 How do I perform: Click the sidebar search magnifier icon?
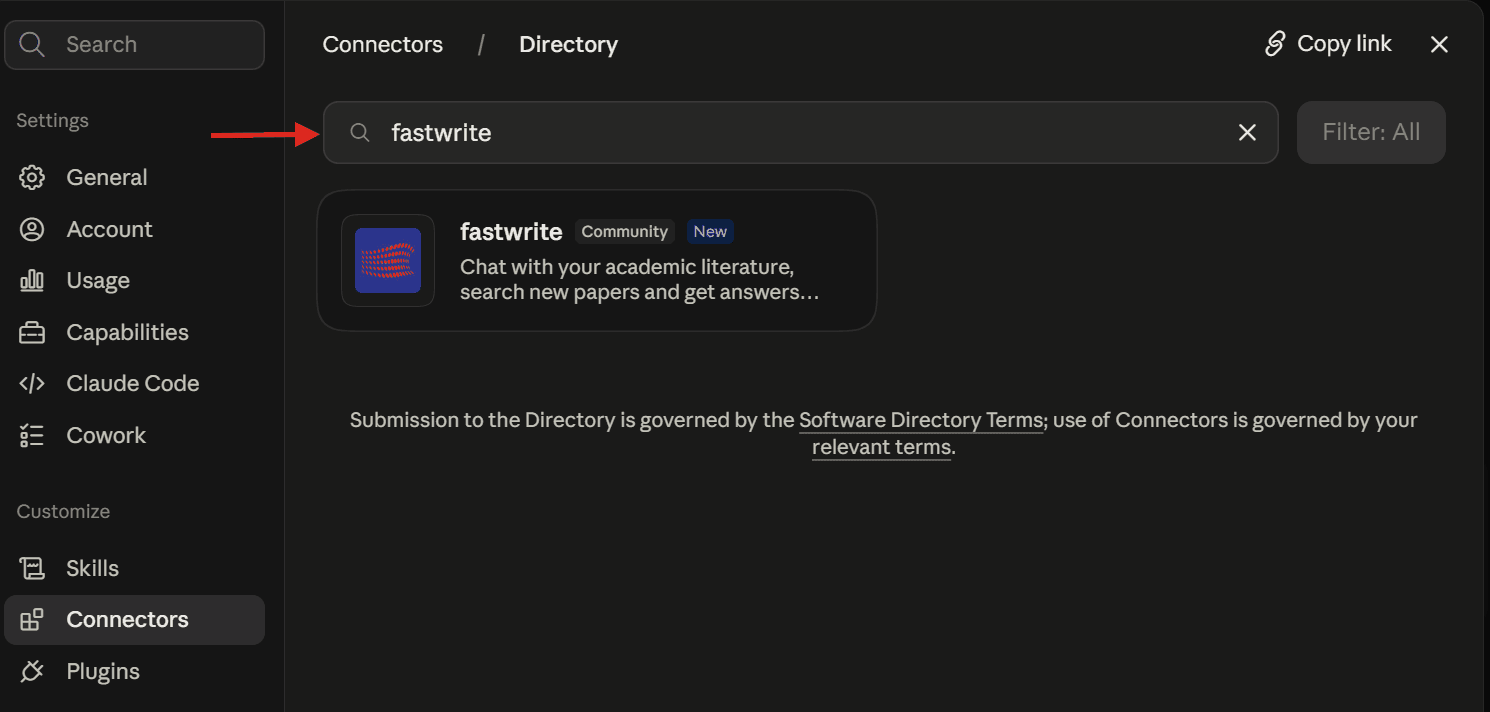tap(32, 44)
